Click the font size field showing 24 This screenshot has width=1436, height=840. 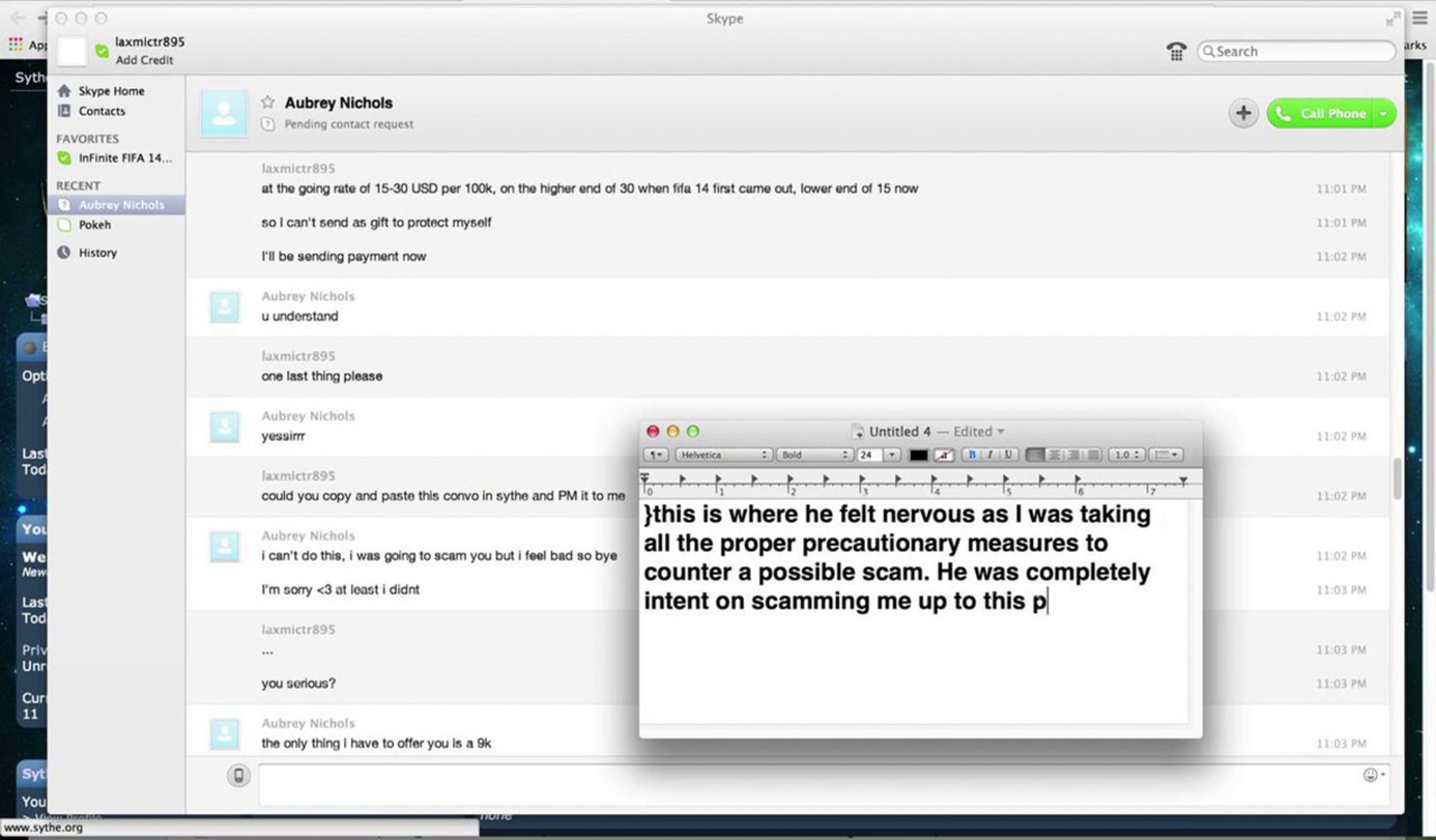871,455
